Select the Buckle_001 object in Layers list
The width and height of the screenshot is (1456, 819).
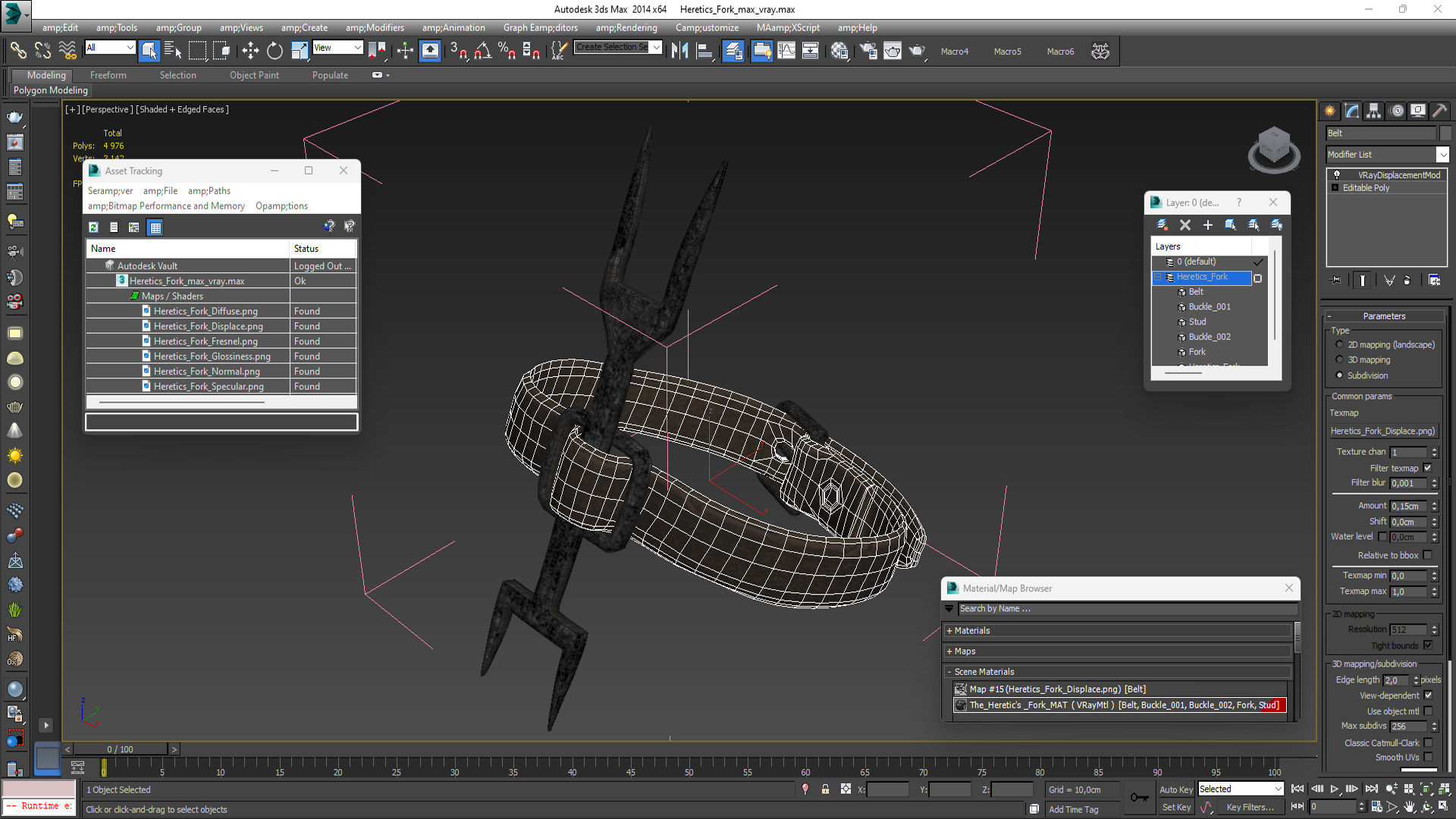coord(1209,306)
